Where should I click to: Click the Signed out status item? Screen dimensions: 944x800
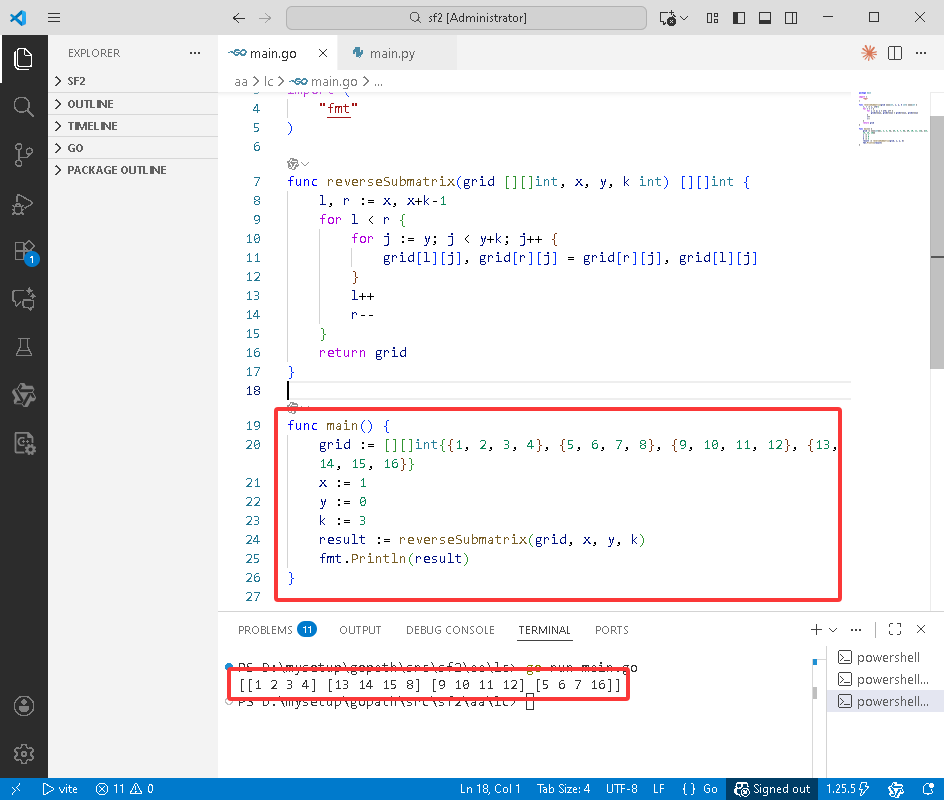[x=772, y=789]
